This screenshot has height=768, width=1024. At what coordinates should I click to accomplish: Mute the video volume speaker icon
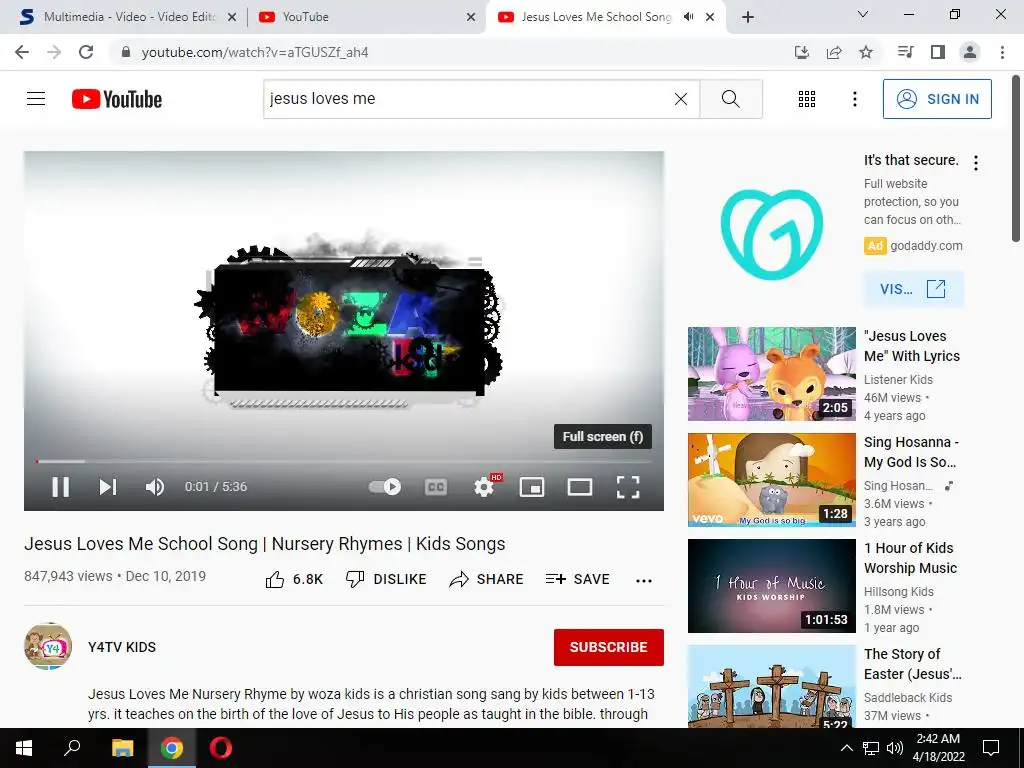(155, 487)
